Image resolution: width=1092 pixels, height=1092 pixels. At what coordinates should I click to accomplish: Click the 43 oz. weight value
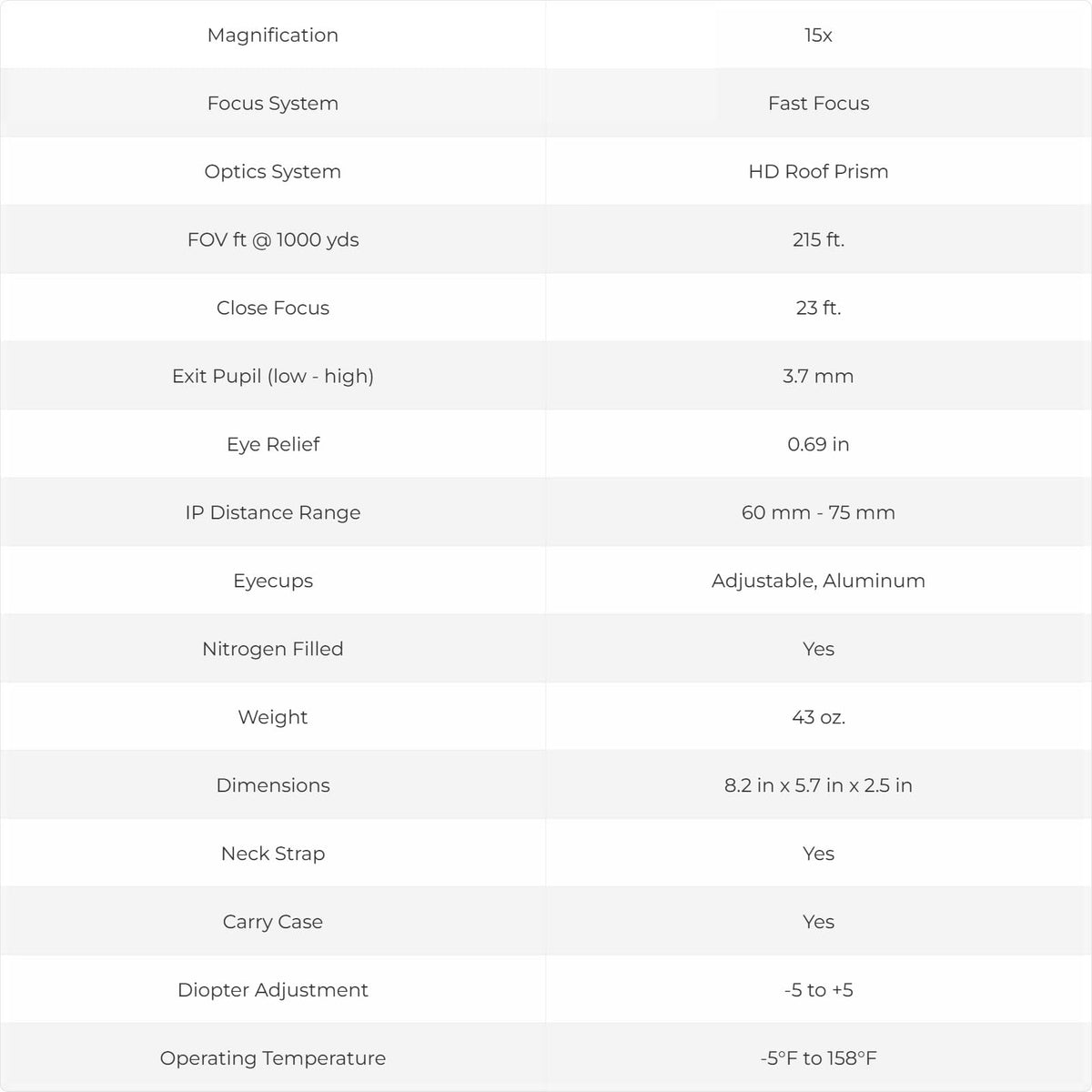point(818,717)
